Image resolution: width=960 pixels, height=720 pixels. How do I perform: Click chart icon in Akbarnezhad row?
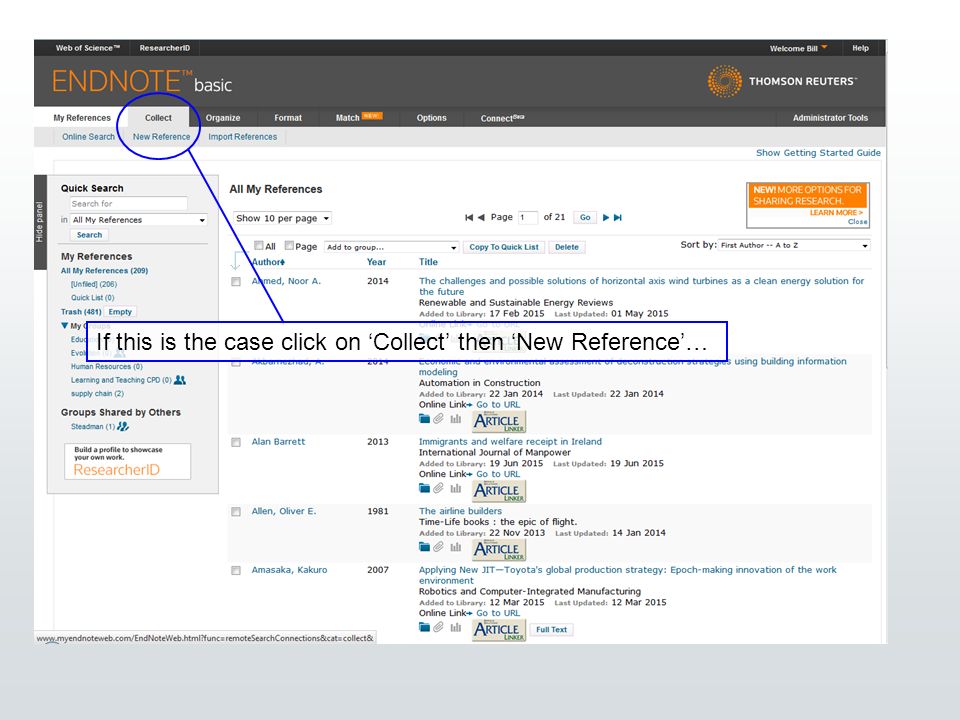tap(456, 419)
